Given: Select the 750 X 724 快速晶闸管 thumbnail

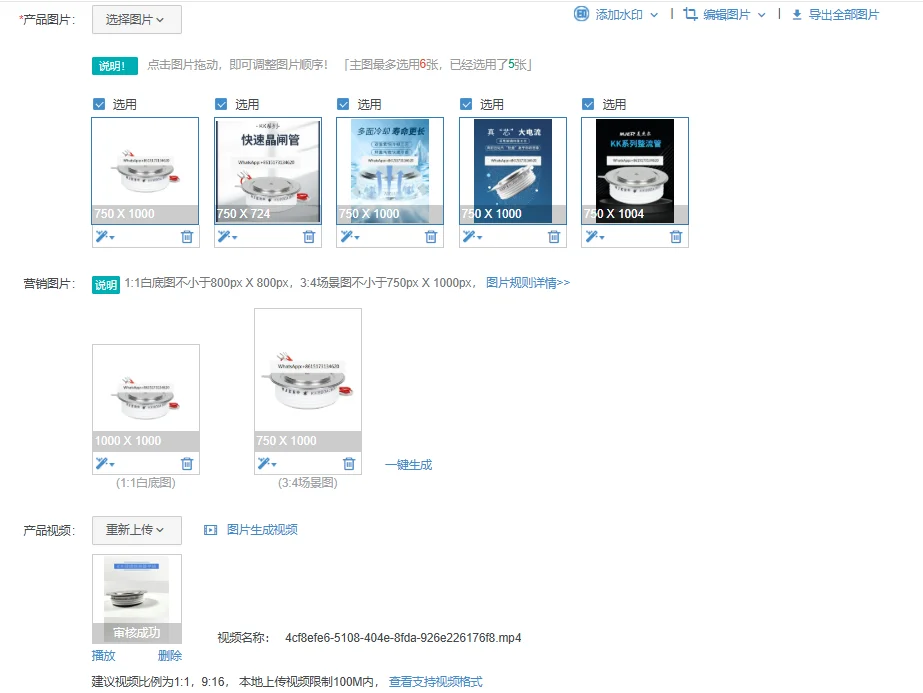Looking at the screenshot, I should coord(268,171).
